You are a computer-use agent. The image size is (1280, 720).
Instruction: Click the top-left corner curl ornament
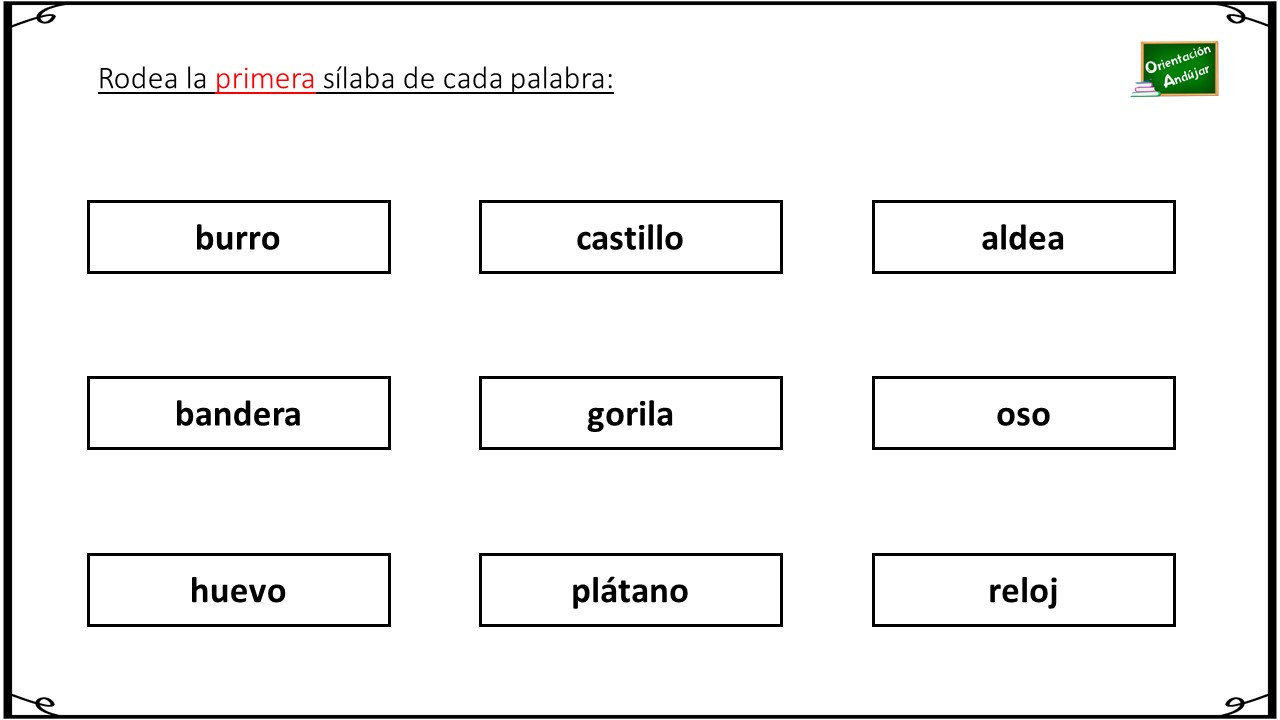(x=33, y=15)
